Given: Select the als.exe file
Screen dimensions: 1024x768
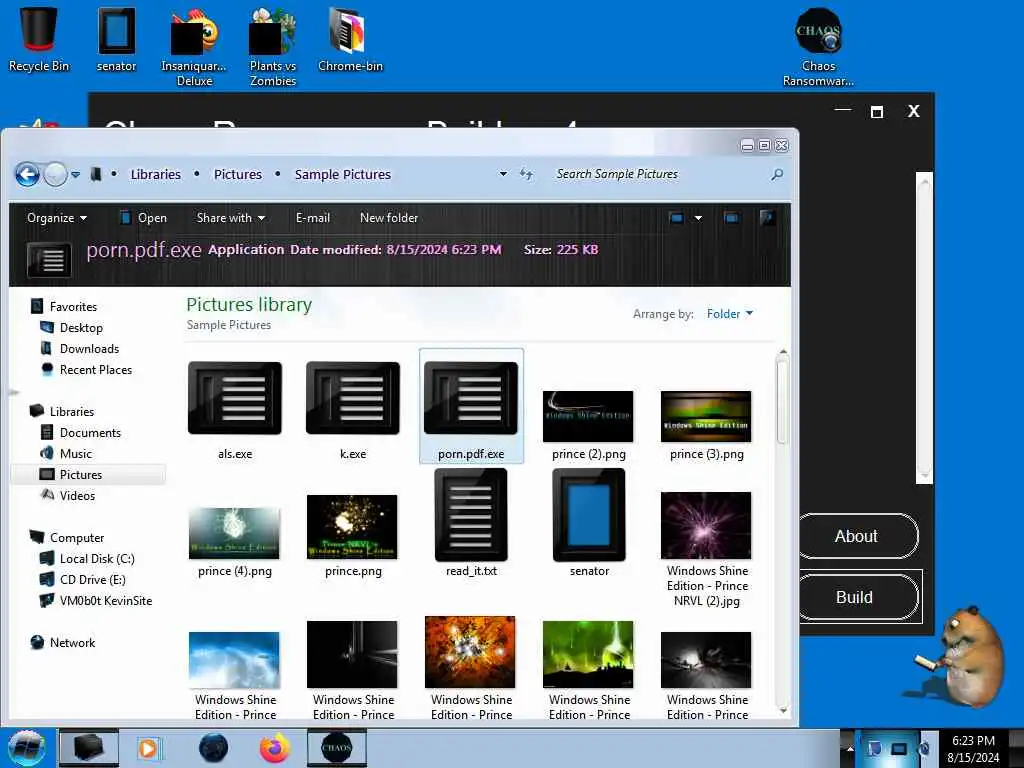Looking at the screenshot, I should click(234, 408).
